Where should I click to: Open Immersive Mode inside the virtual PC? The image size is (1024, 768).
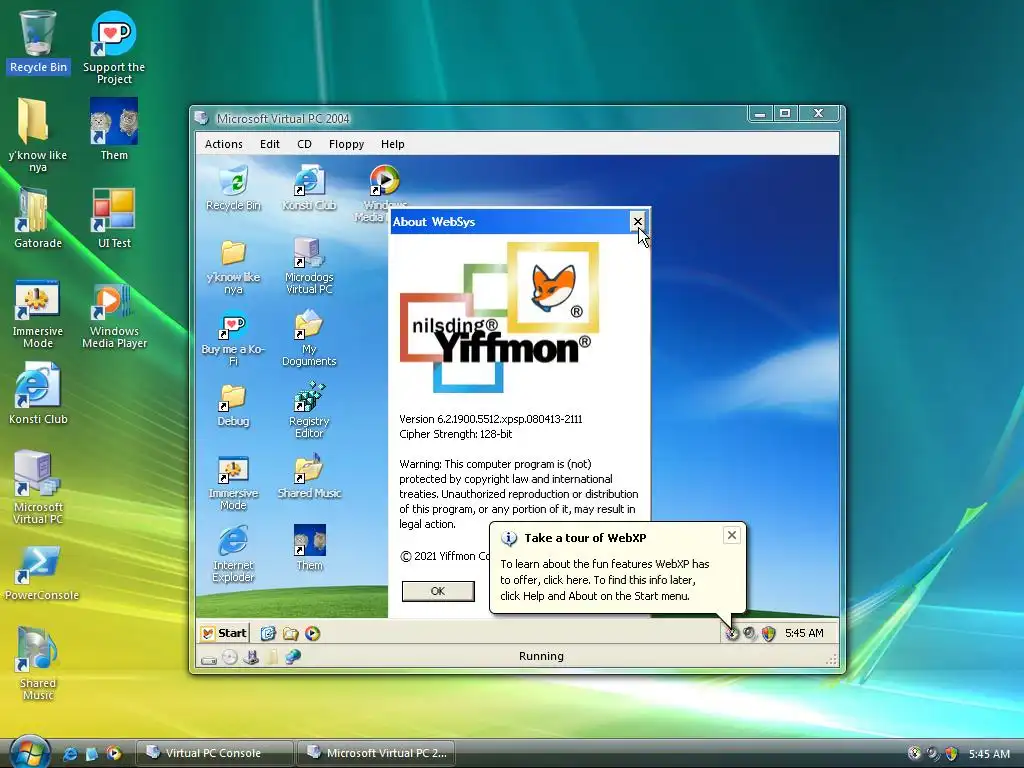[233, 482]
